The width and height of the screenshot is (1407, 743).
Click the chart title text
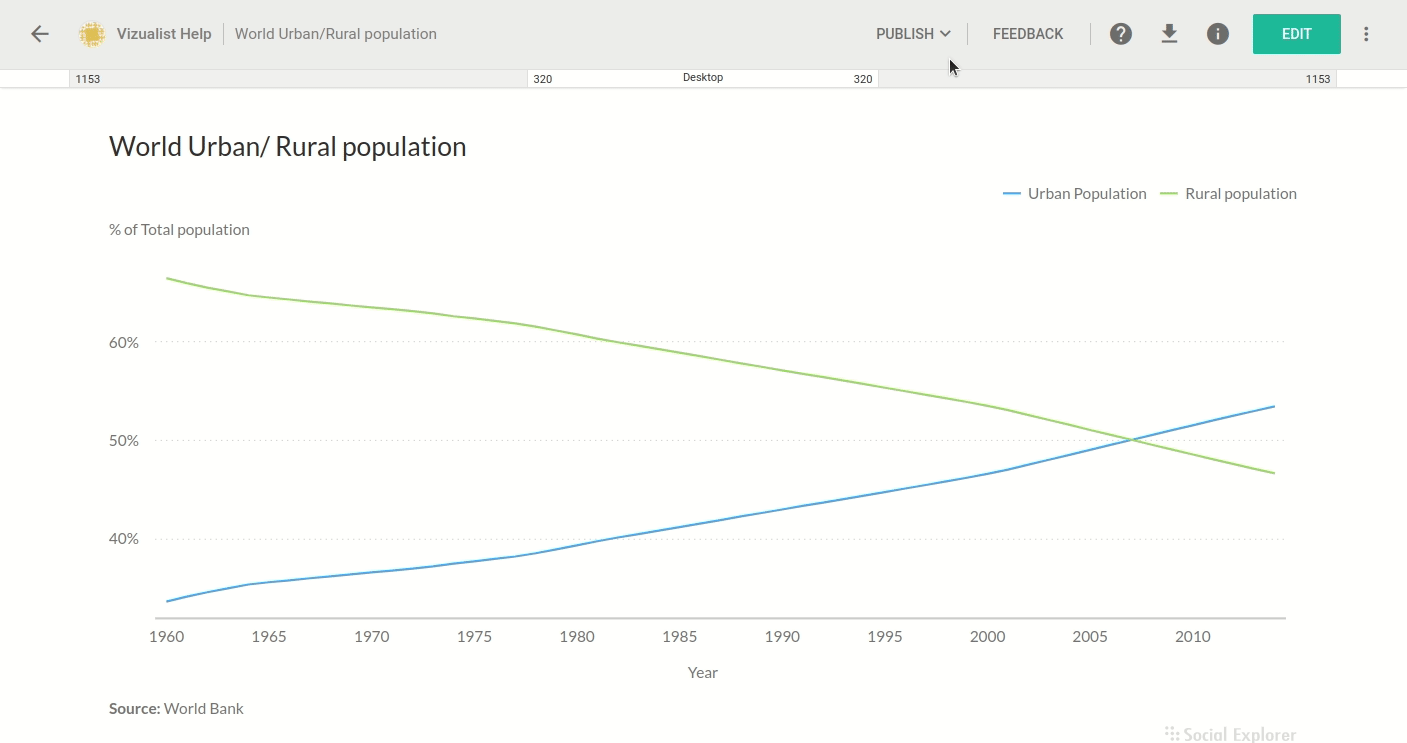287,147
